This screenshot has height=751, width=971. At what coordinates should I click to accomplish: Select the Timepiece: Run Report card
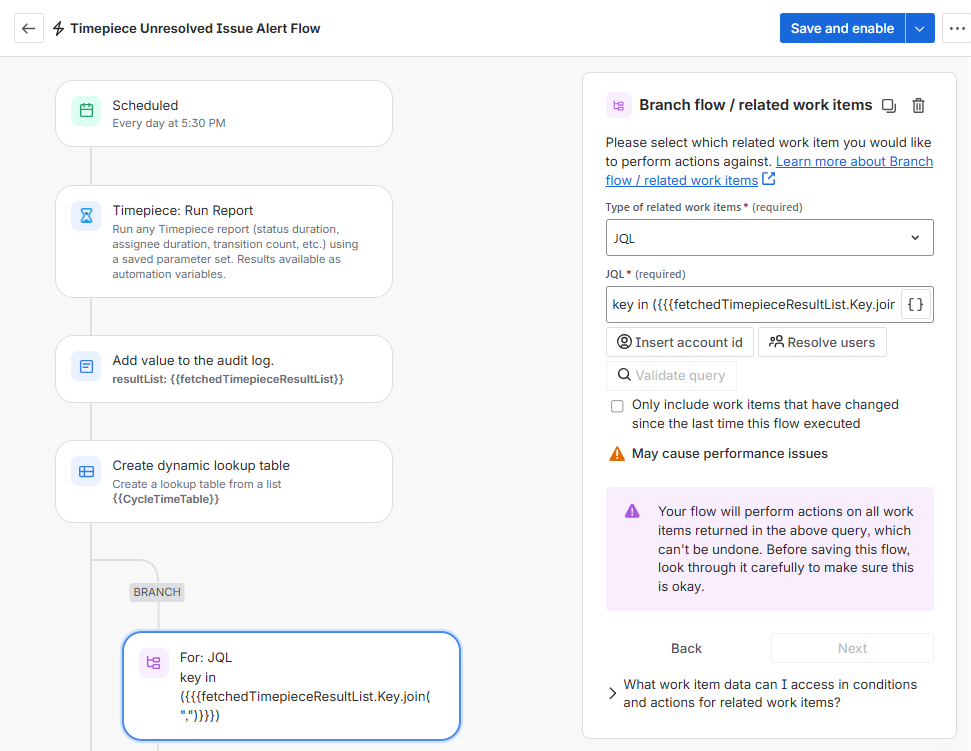point(224,241)
